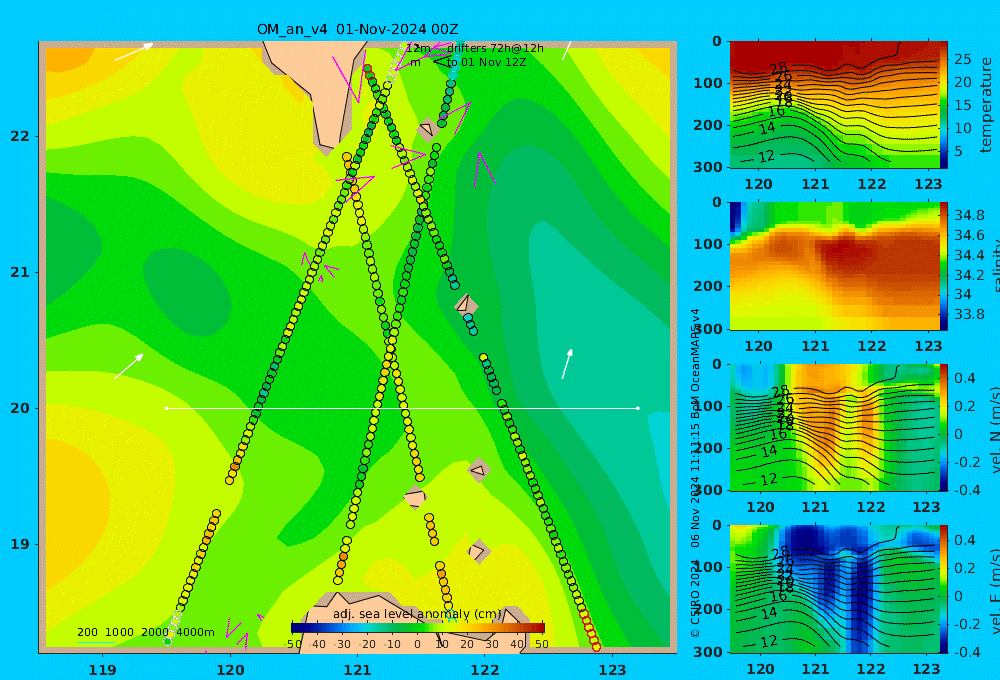Viewport: 1000px width, 680px height.
Task: Click the '34.2' salinity tick label
Action: click(969, 275)
